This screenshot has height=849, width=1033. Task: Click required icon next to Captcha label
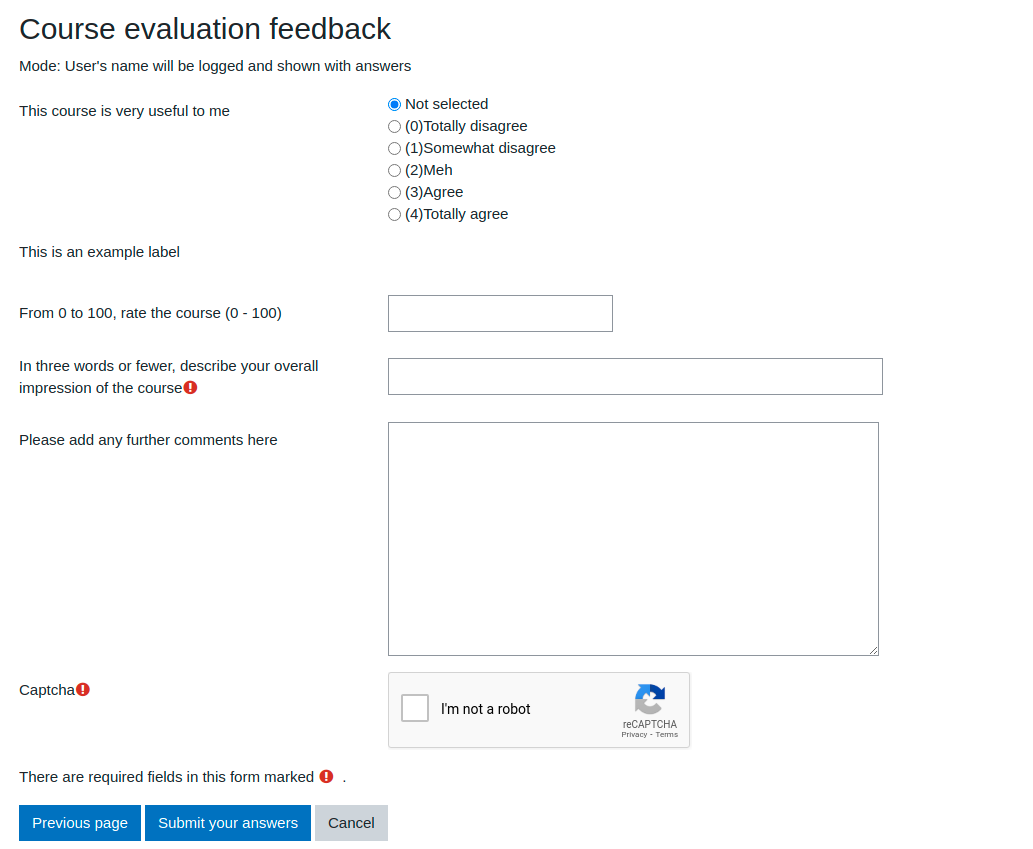pos(83,690)
